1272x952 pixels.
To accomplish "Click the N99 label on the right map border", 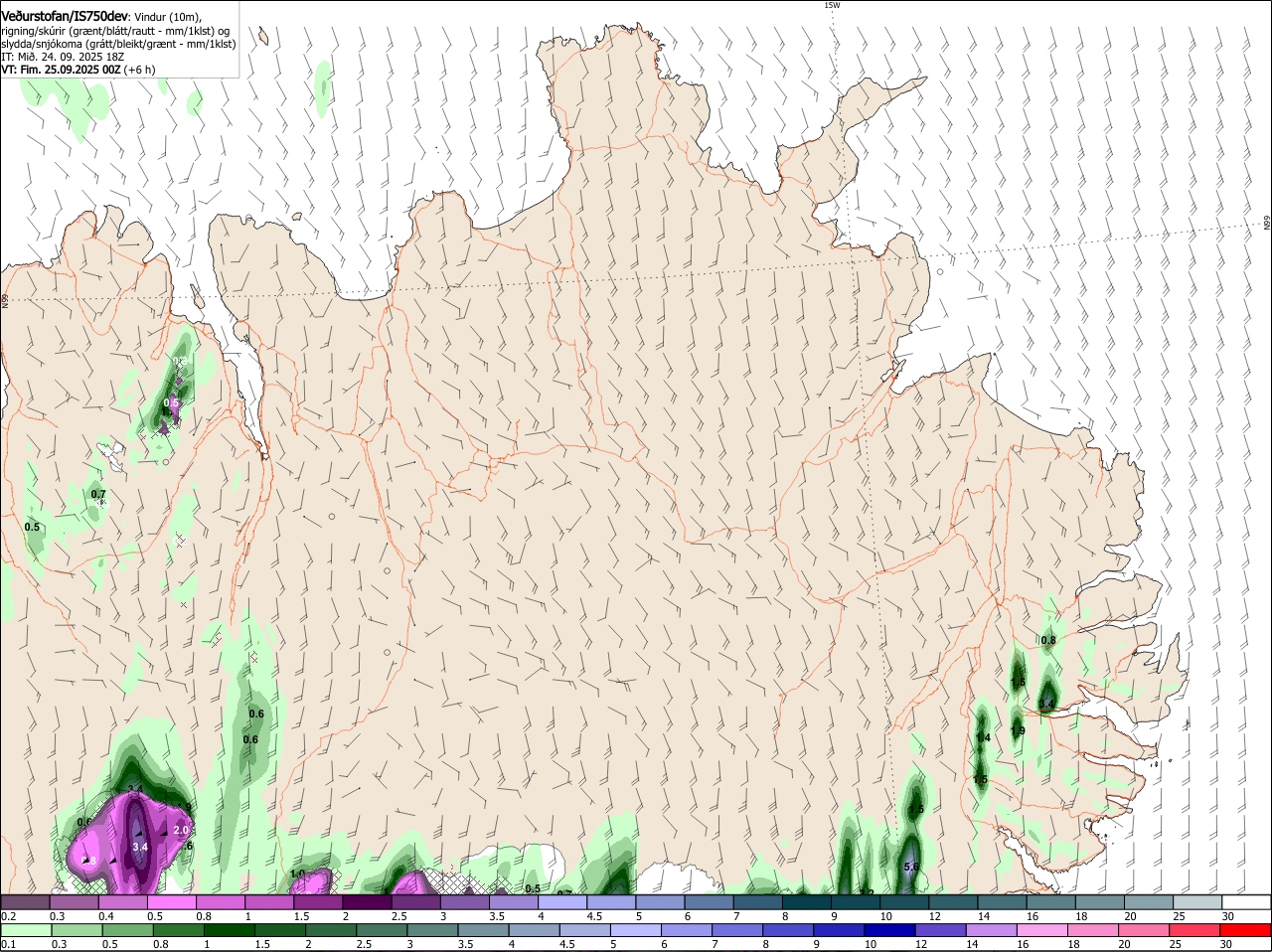I will click(x=1267, y=225).
